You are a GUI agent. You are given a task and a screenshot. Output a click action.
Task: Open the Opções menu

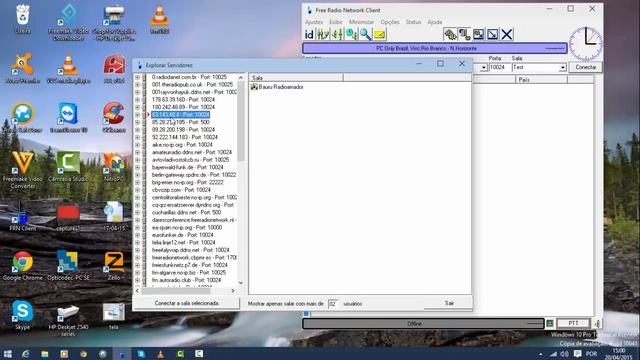pyautogui.click(x=390, y=22)
